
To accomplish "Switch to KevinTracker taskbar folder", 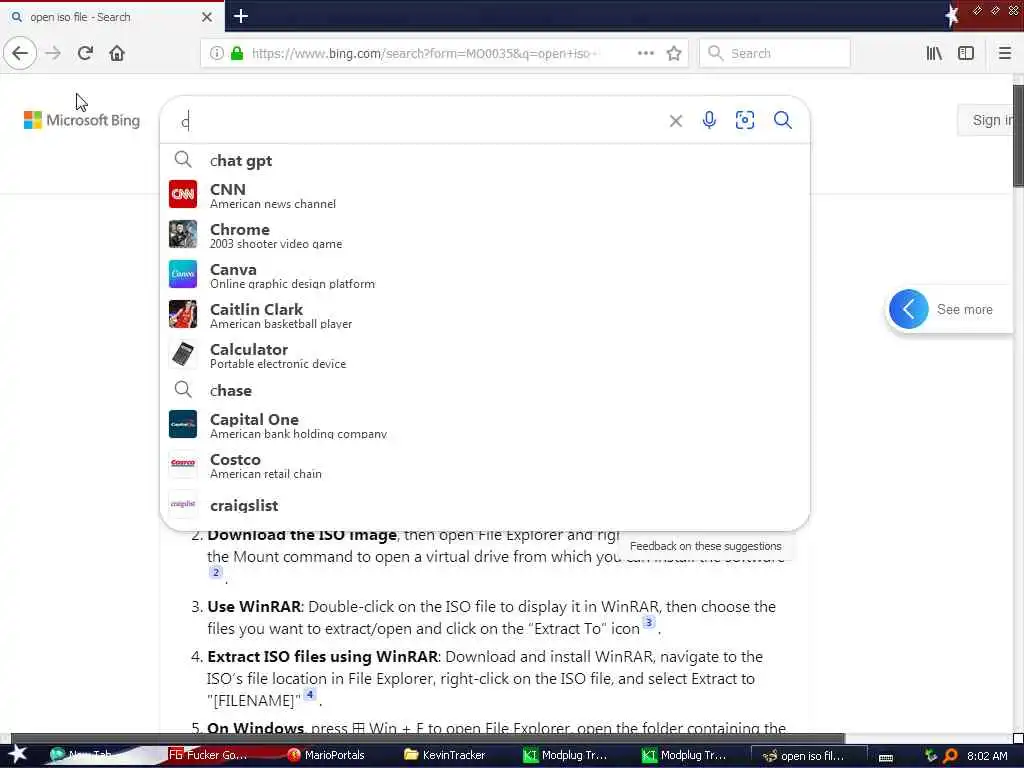I will [445, 756].
